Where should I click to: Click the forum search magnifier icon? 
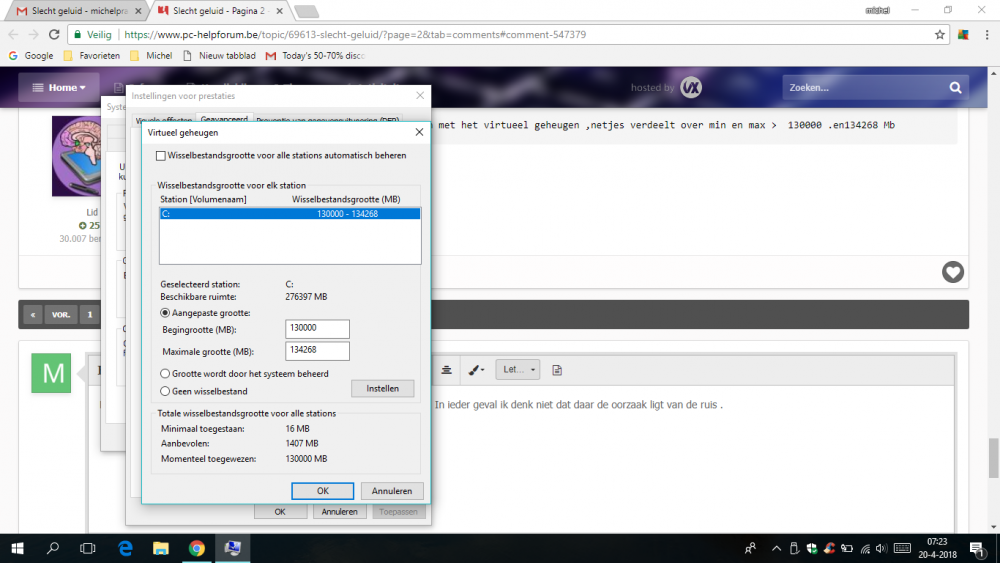[955, 87]
